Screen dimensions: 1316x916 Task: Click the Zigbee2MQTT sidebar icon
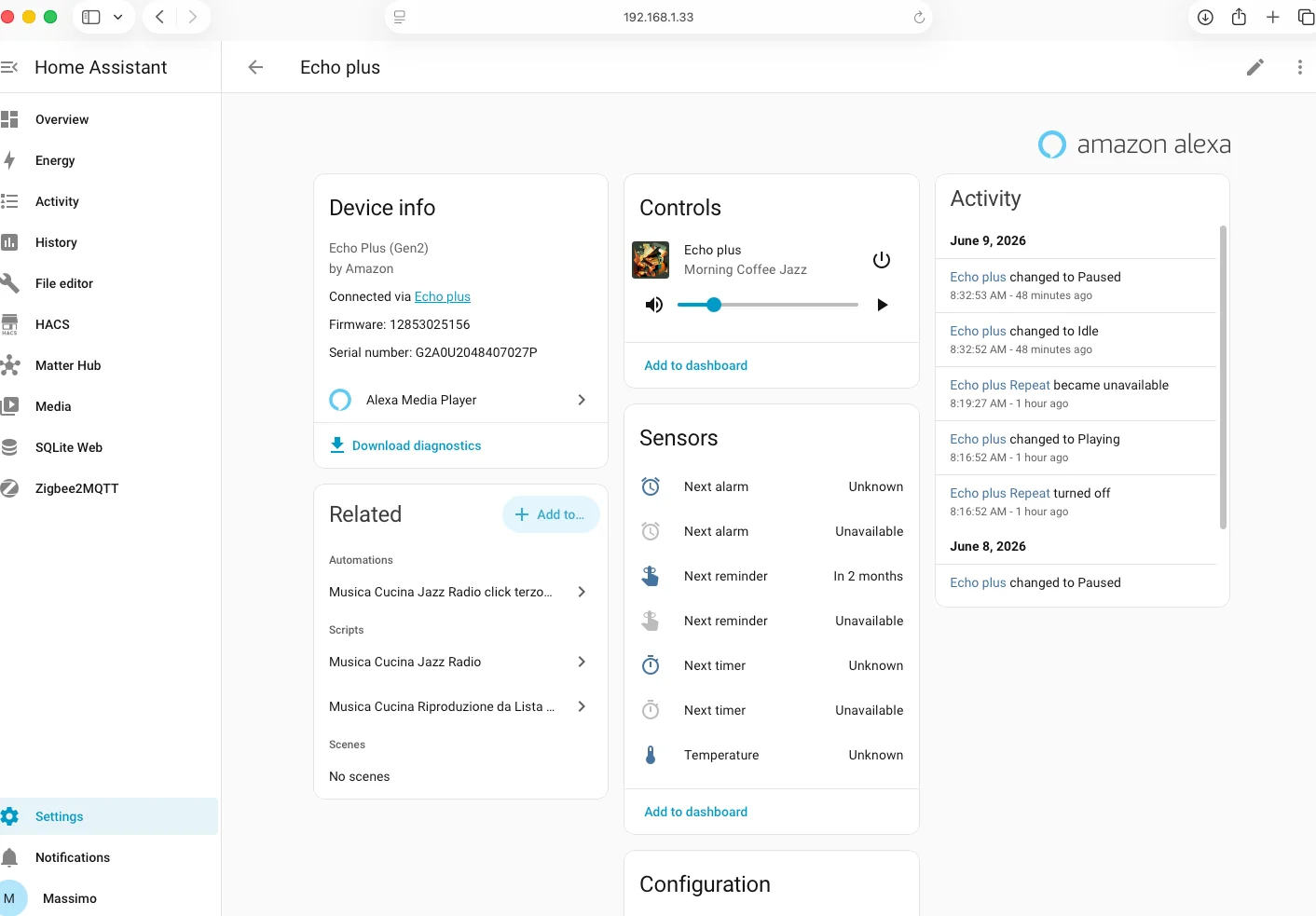pyautogui.click(x=9, y=488)
